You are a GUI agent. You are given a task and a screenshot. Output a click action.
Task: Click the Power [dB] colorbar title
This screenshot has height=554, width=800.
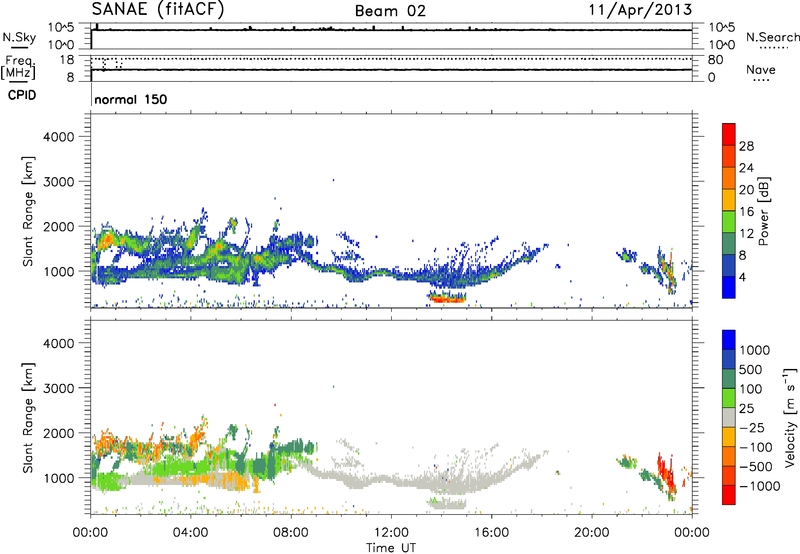click(763, 211)
